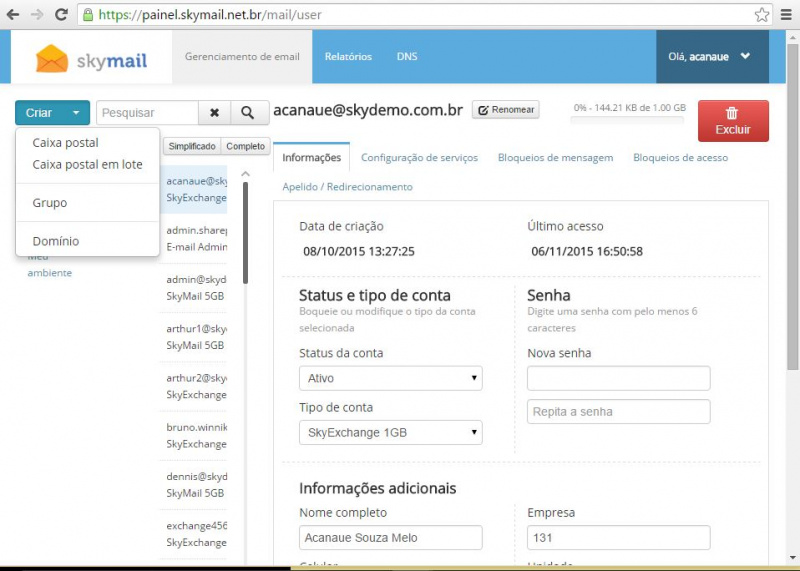Click the ambiente link
The image size is (800, 571).
click(49, 273)
